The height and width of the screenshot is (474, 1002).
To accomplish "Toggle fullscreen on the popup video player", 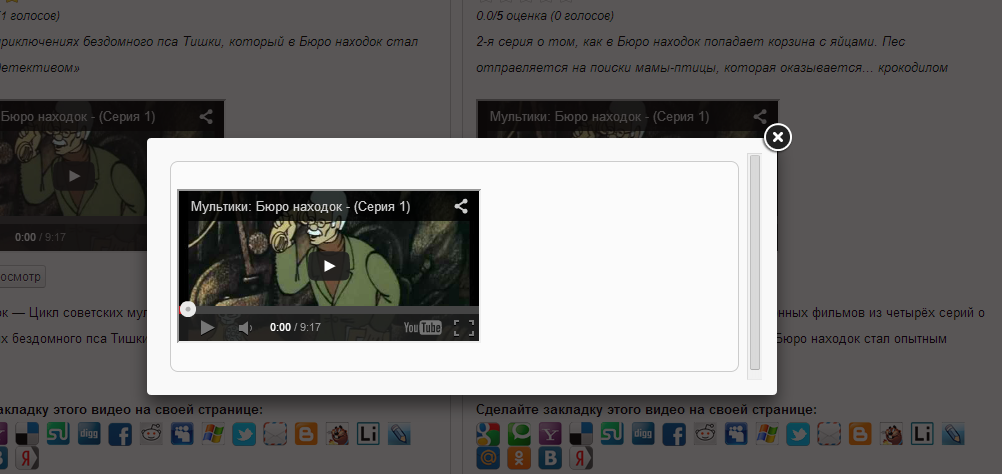I will coord(464,328).
